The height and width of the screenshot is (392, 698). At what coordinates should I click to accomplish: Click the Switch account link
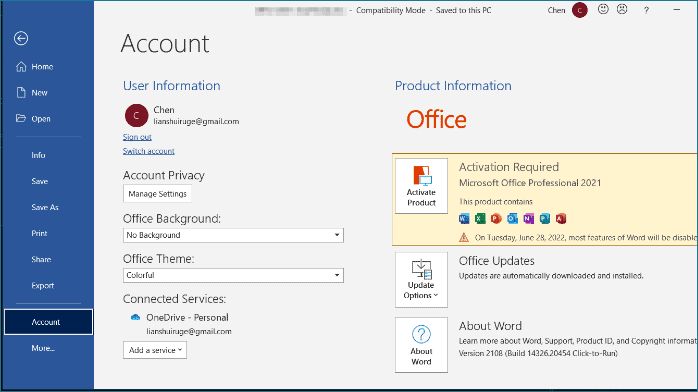[149, 151]
